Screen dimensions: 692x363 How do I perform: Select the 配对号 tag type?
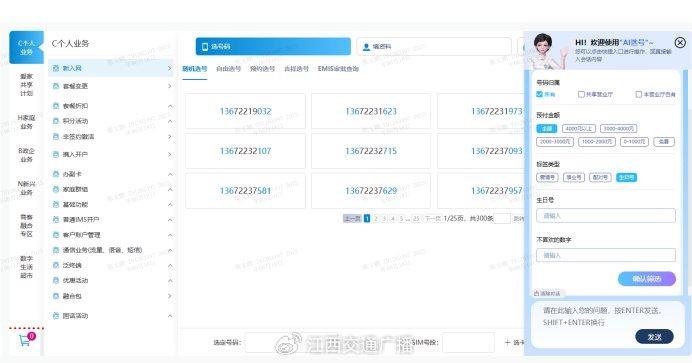(x=600, y=177)
